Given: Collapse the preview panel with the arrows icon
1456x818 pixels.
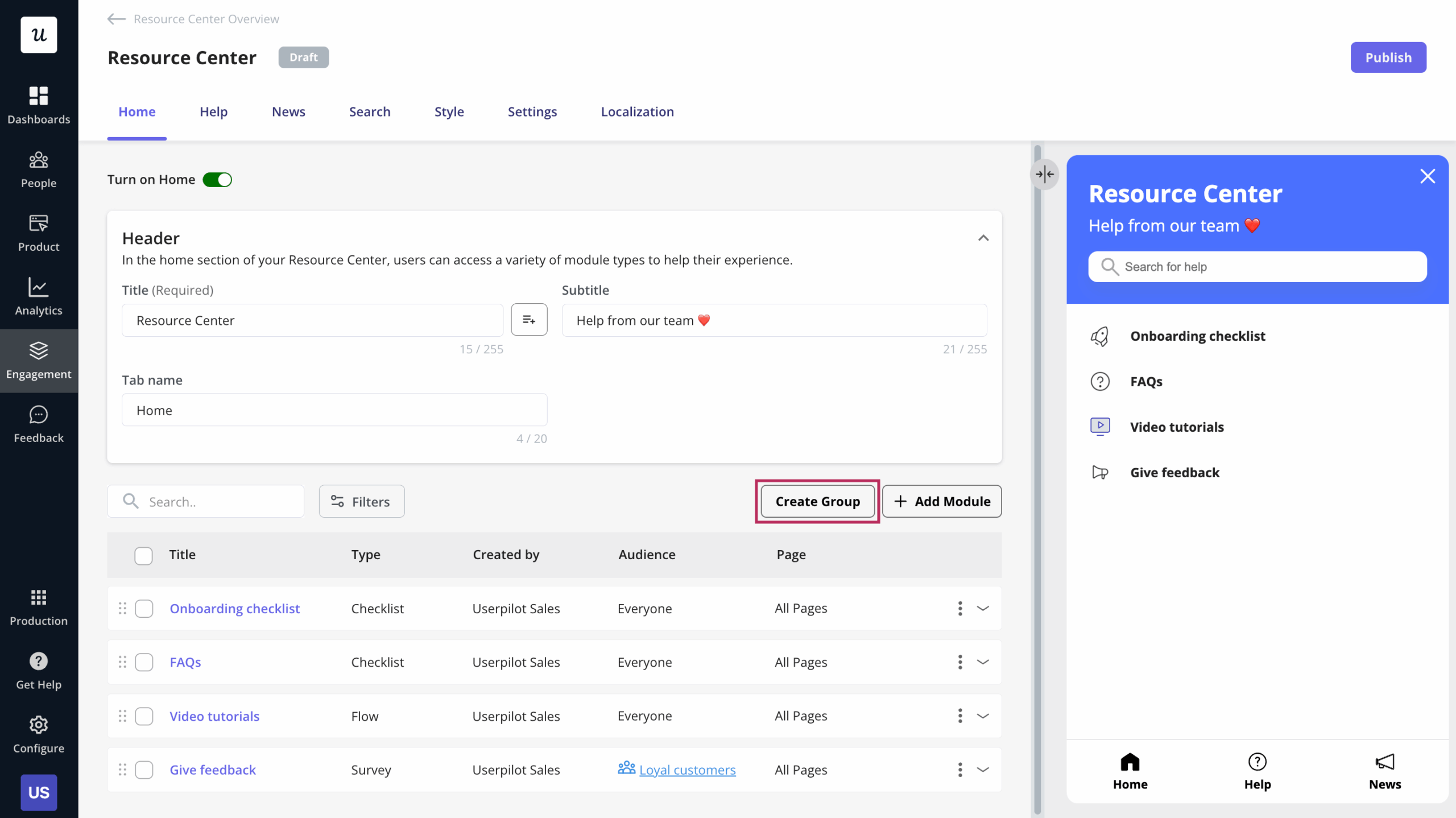Looking at the screenshot, I should pyautogui.click(x=1045, y=174).
